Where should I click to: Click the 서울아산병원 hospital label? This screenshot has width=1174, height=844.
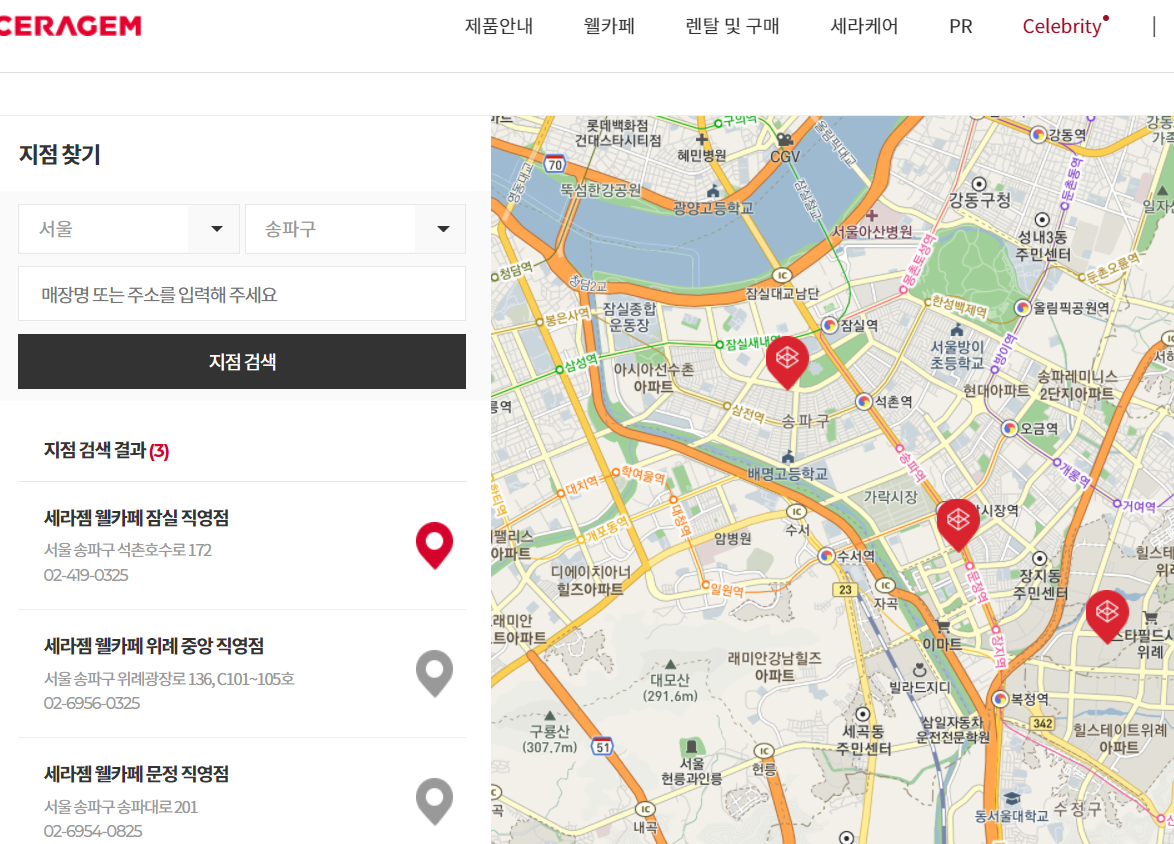pos(872,232)
